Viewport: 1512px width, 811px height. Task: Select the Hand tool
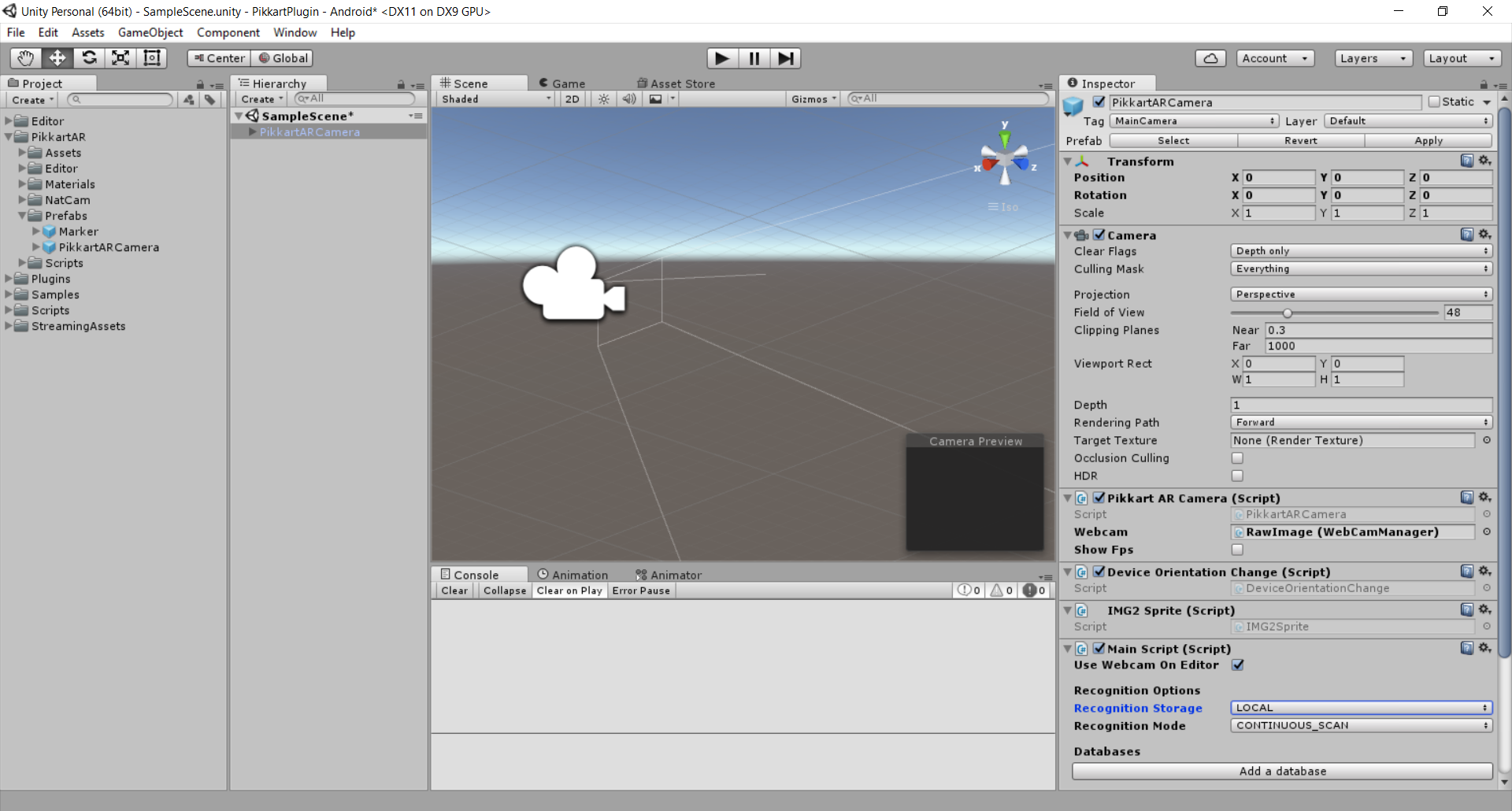click(x=26, y=58)
